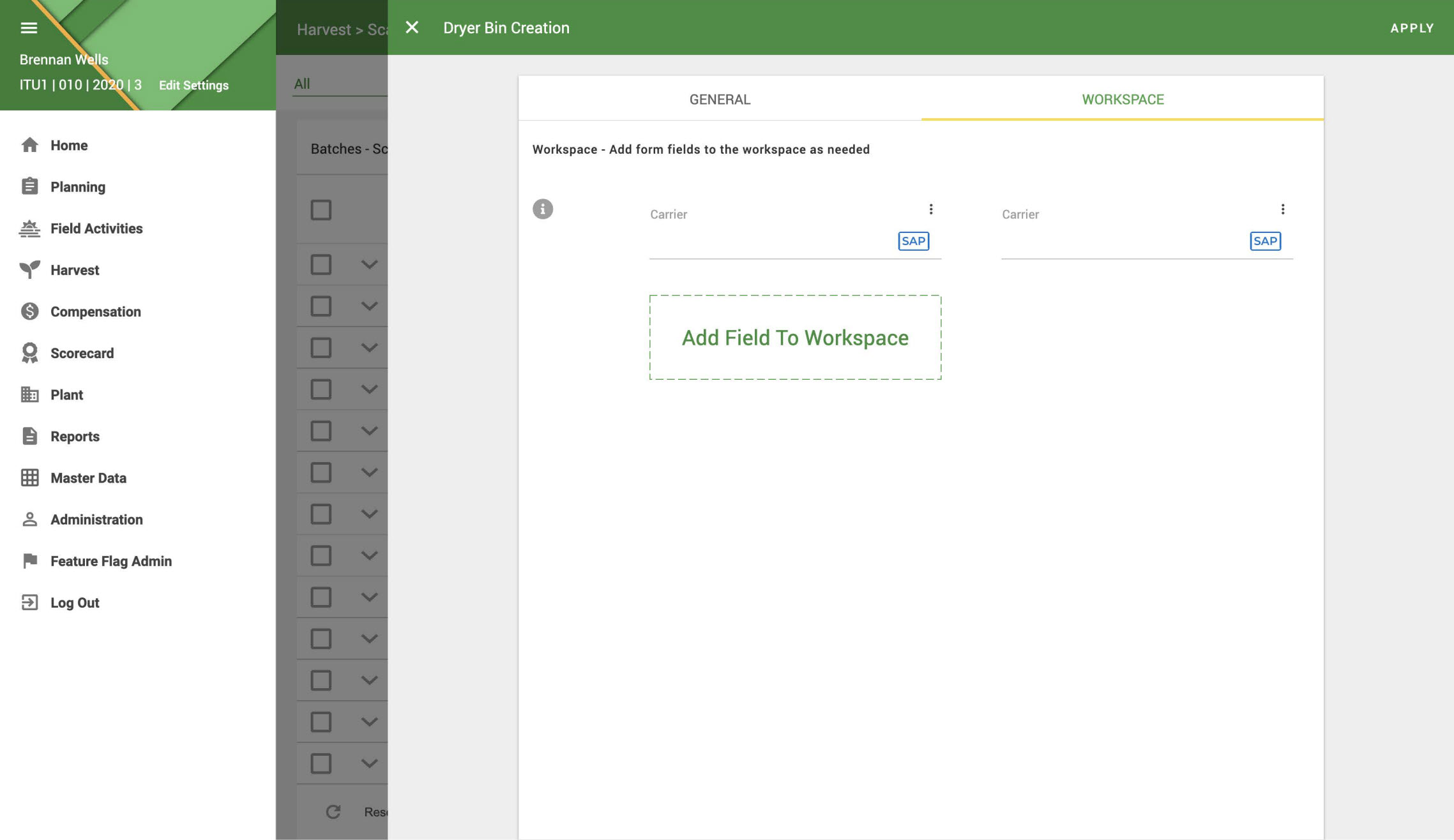This screenshot has width=1454, height=840.
Task: Open three-dot menu of right Carrier field
Action: coord(1282,209)
